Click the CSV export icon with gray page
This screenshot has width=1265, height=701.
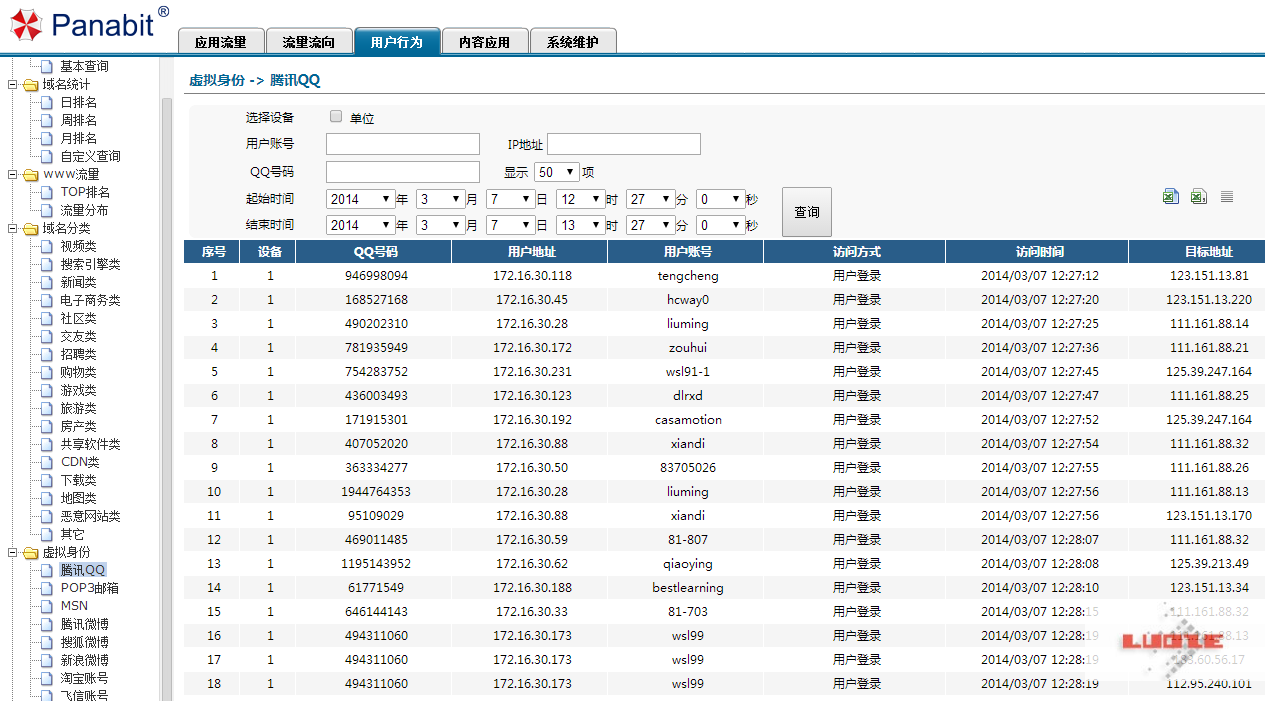[1199, 197]
